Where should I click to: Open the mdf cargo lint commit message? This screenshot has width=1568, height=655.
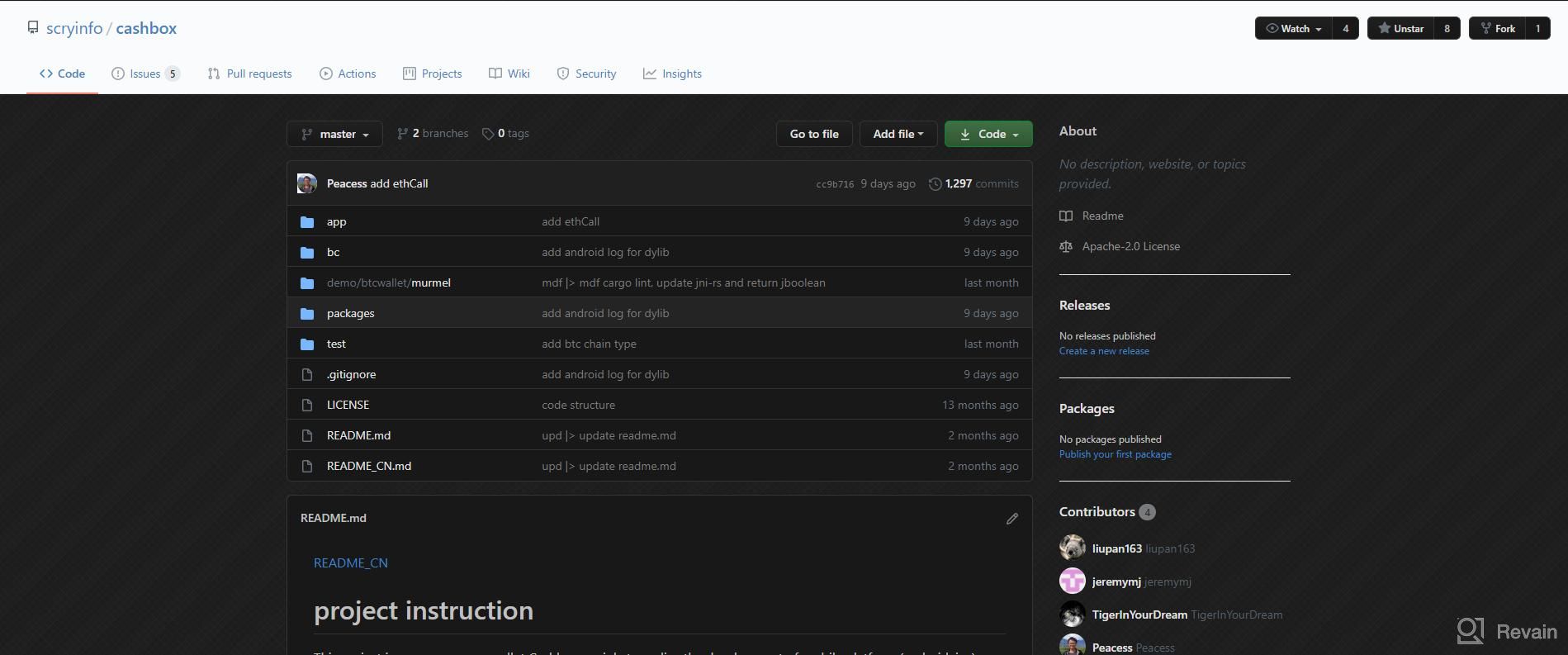684,282
